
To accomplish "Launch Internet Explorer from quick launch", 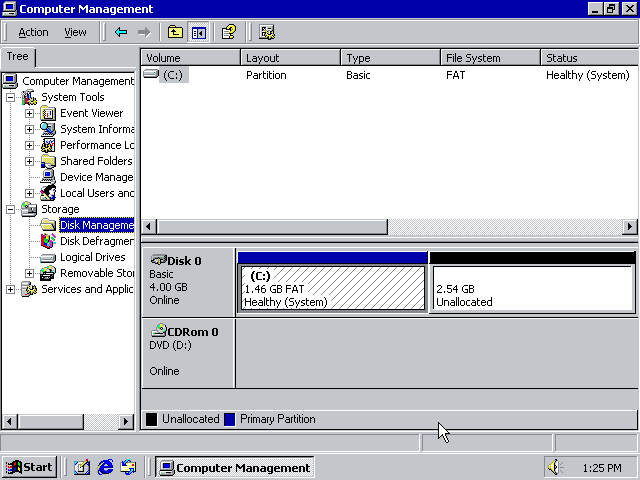I will point(105,467).
